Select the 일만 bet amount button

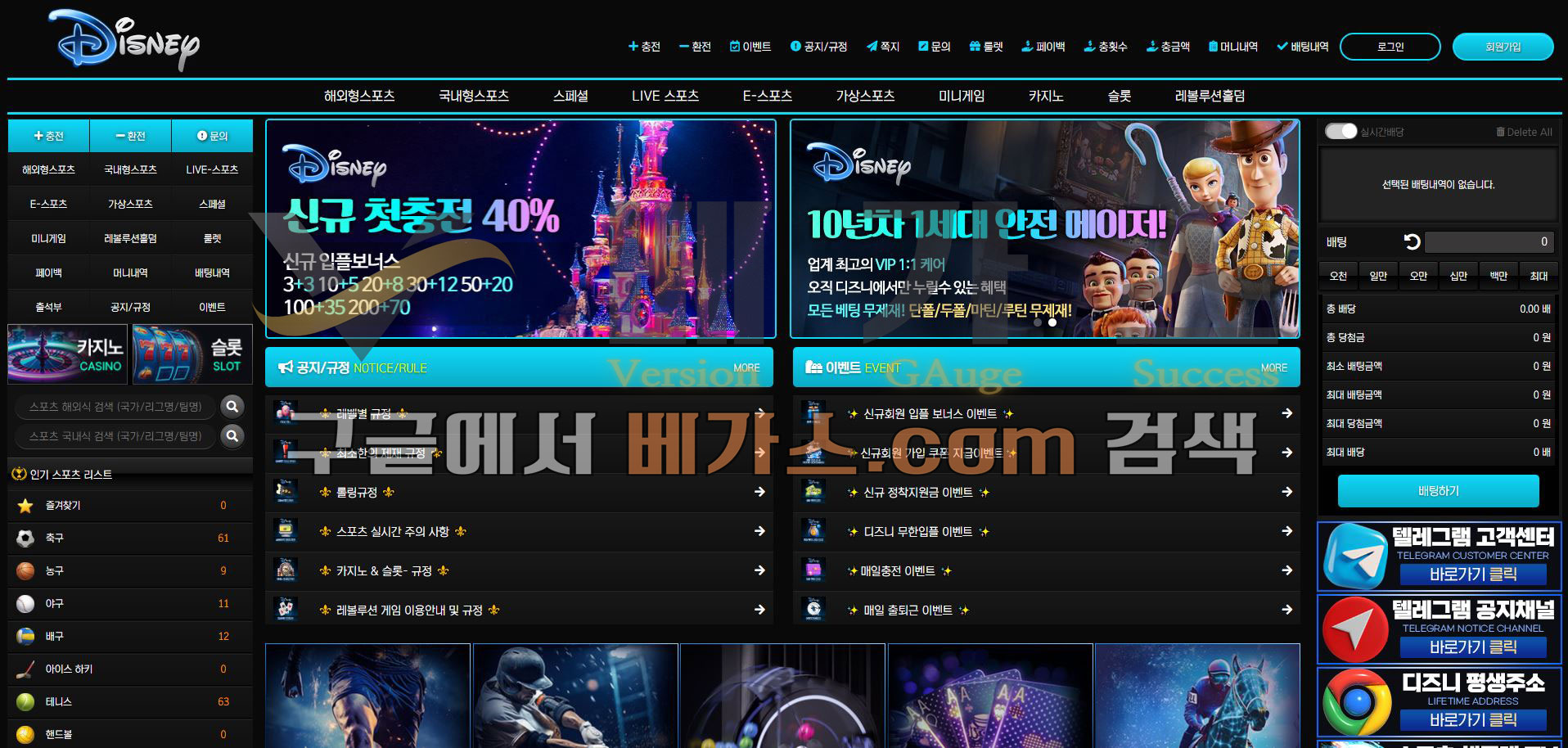[1378, 276]
